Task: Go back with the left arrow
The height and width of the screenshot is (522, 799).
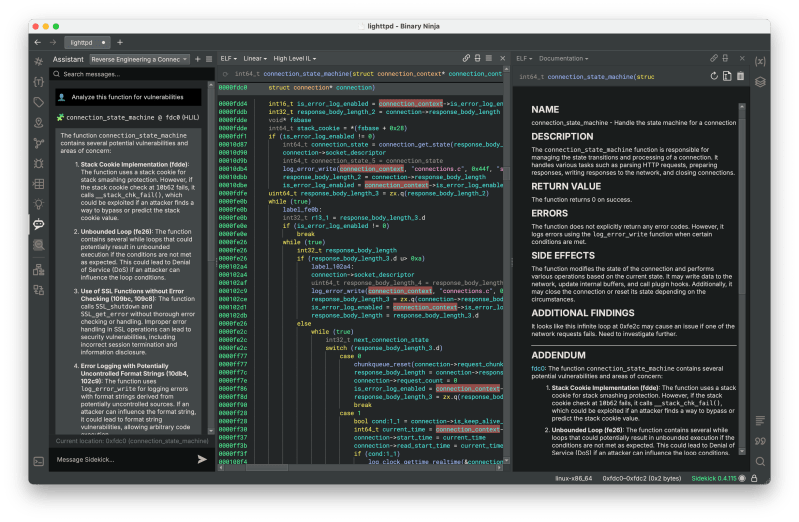Action: coord(38,43)
